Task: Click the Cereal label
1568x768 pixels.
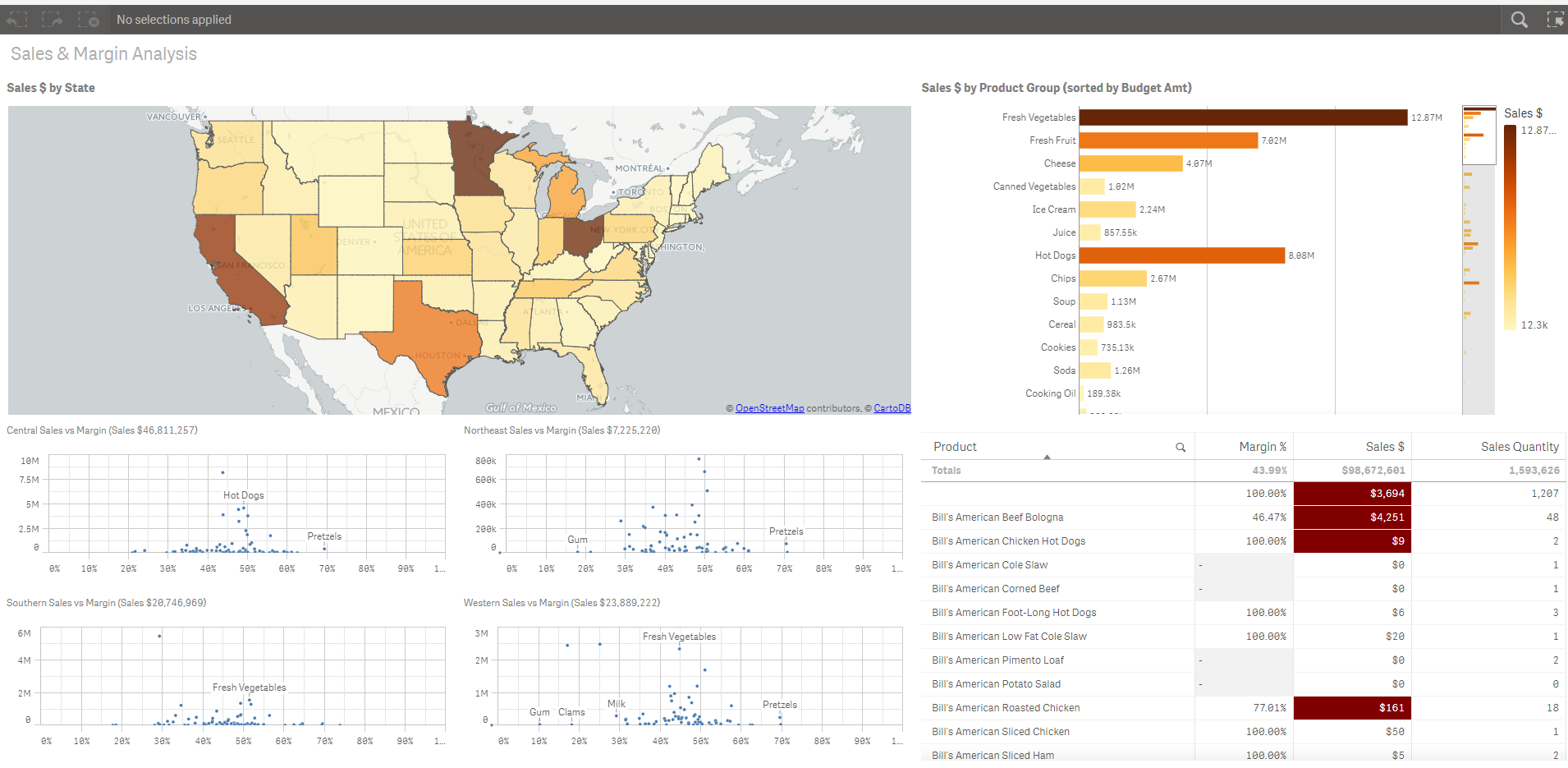Action: pos(1061,324)
